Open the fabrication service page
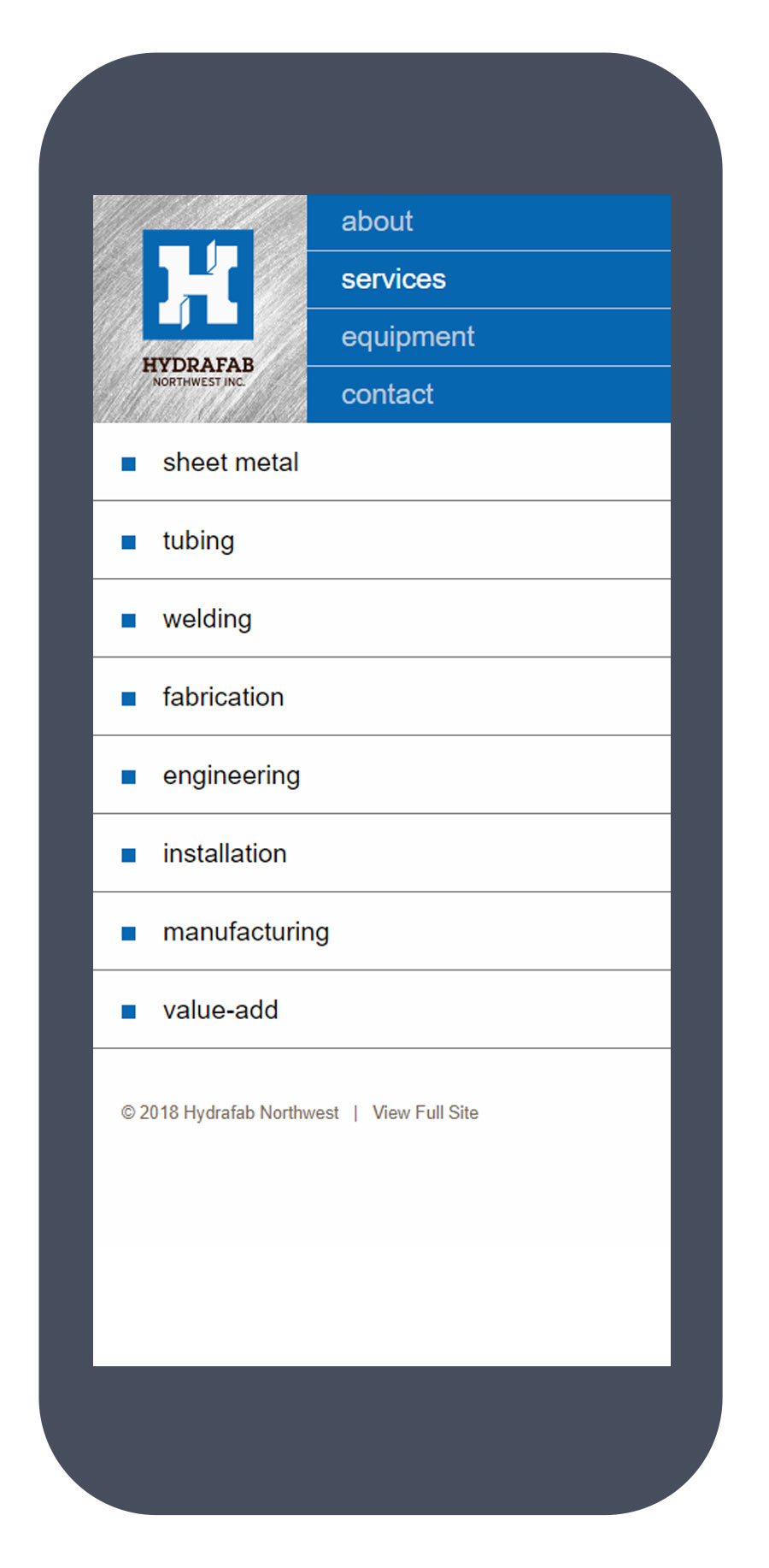Image resolution: width=769 pixels, height=1568 pixels. pos(382,697)
